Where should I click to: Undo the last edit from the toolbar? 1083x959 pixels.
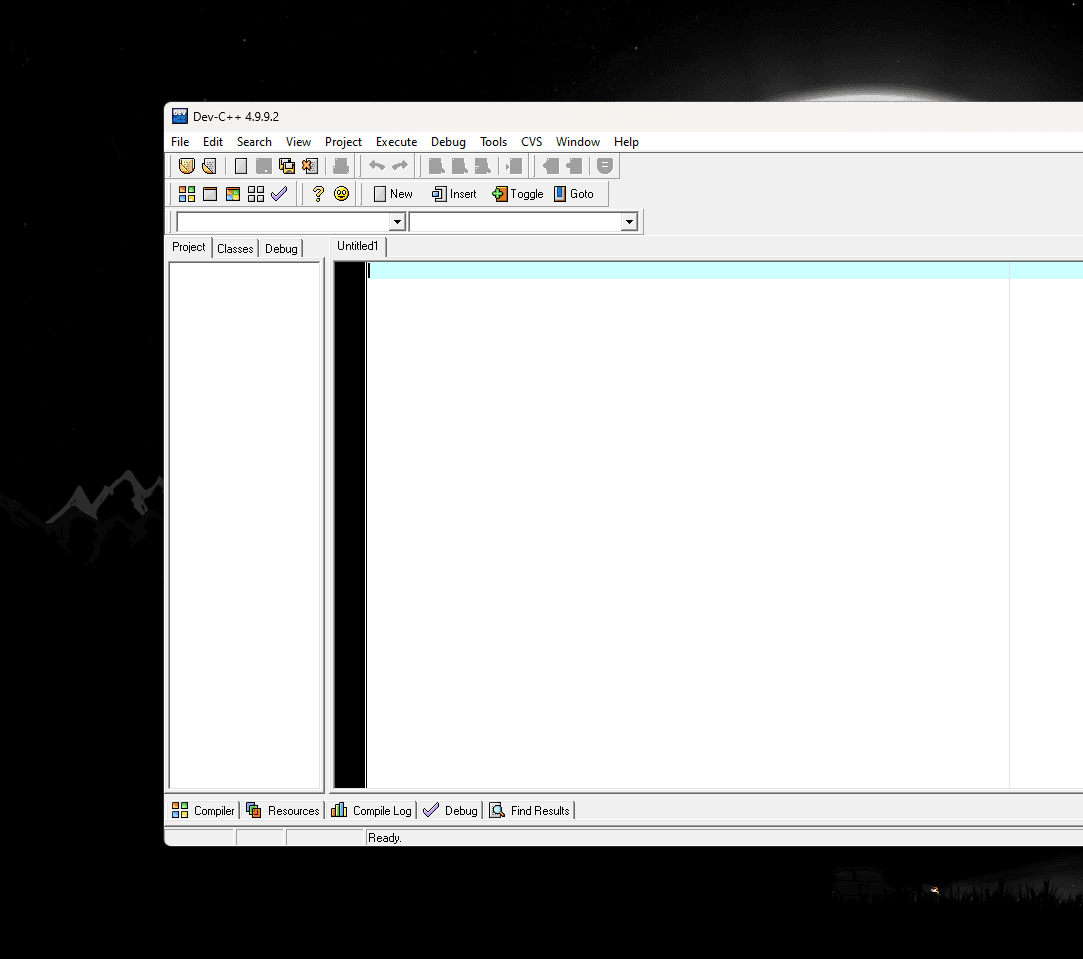377,166
